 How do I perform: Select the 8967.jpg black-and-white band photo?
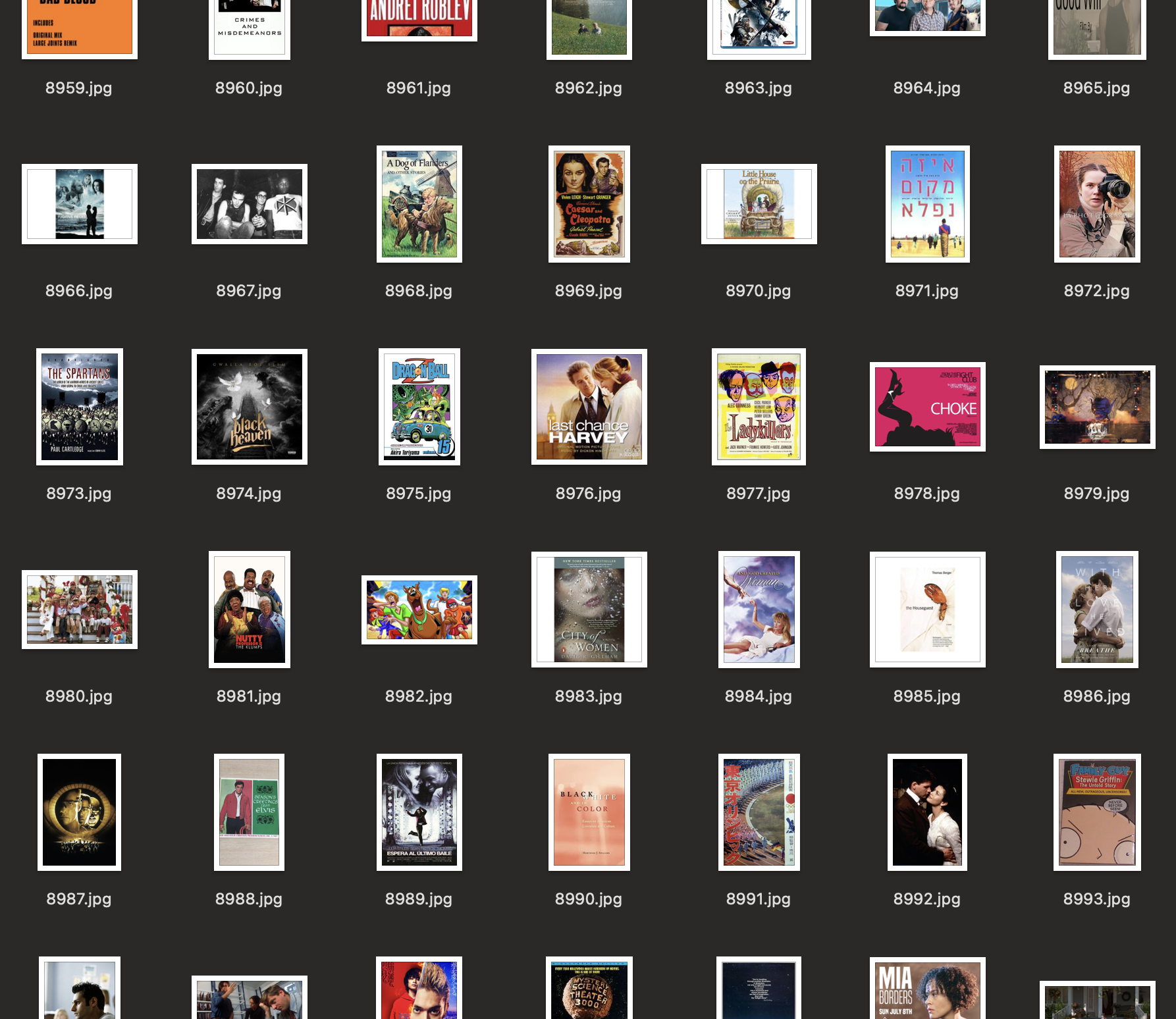[250, 204]
